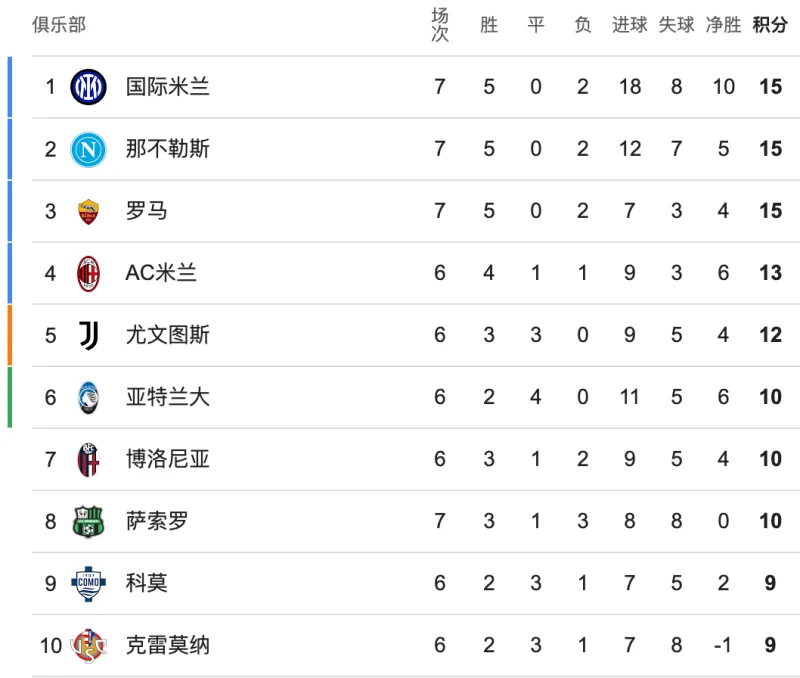Click the Bologna club crest
This screenshot has width=800, height=678.
[88, 459]
